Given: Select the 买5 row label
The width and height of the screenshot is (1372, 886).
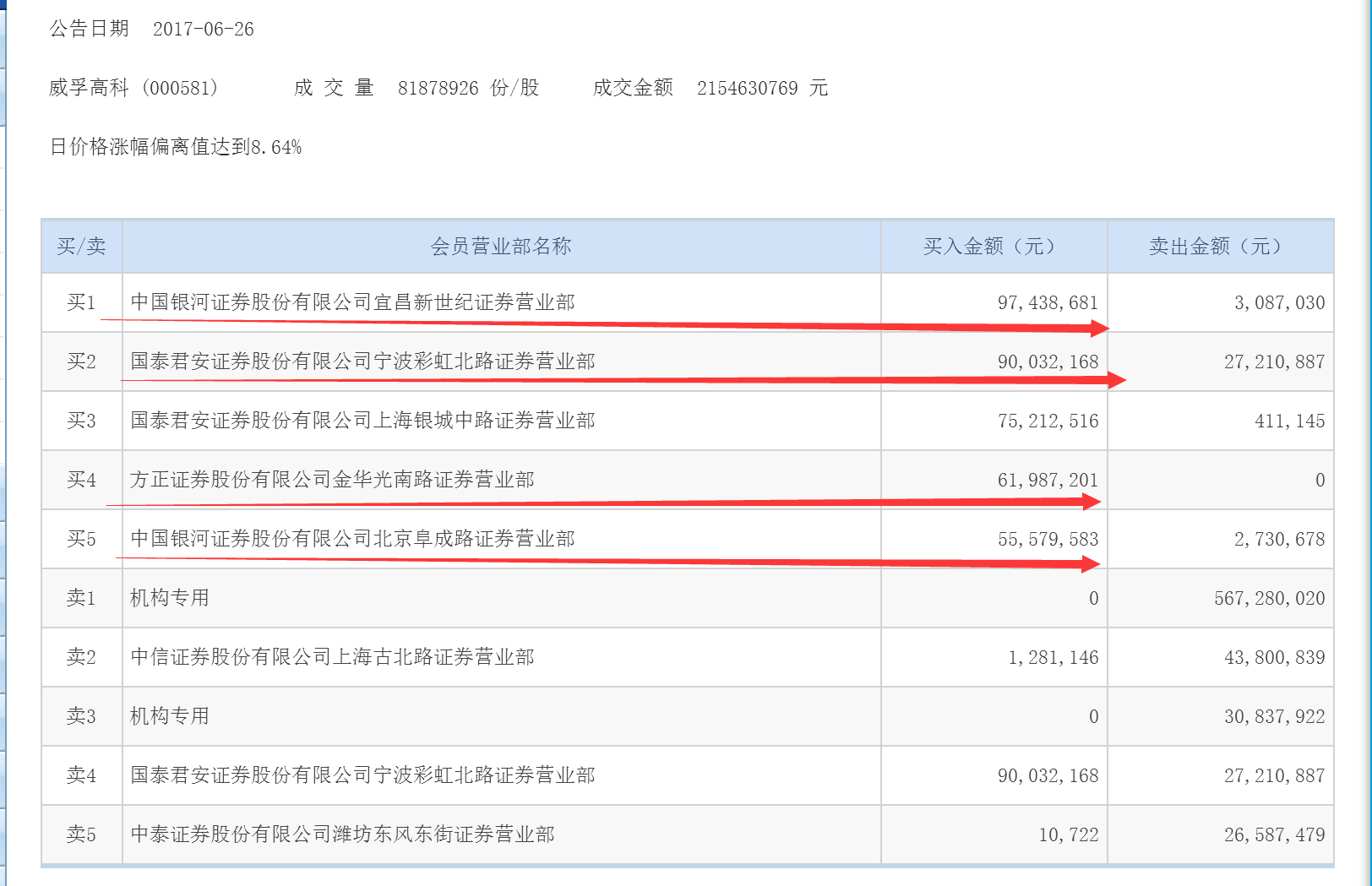Looking at the screenshot, I should (82, 539).
